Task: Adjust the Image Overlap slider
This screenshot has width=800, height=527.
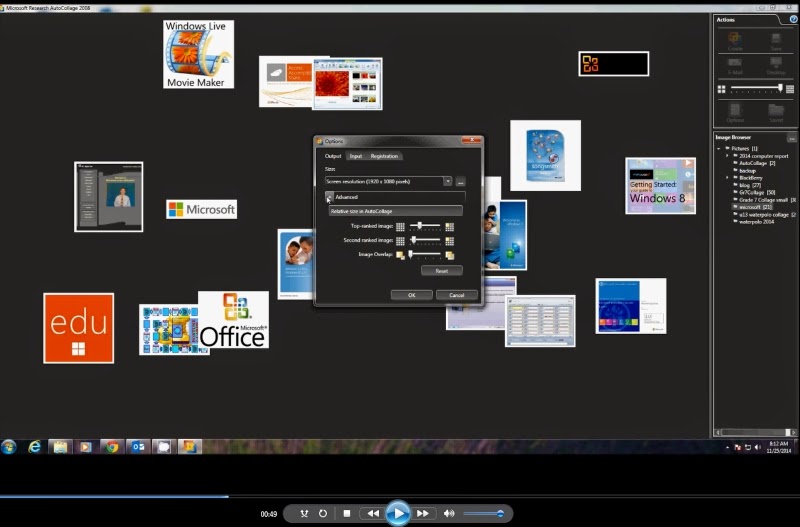Action: (424, 255)
